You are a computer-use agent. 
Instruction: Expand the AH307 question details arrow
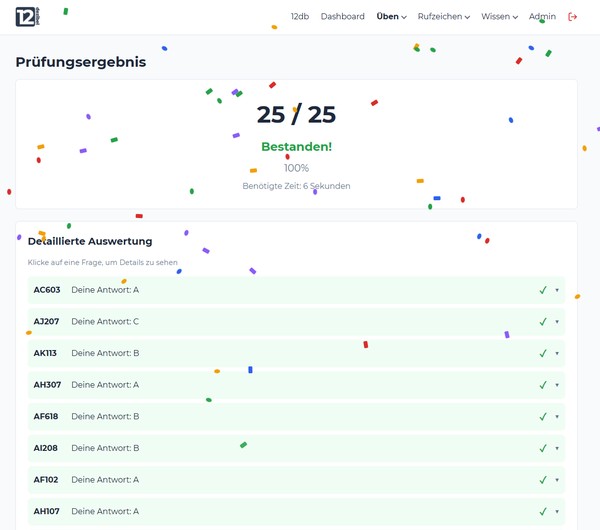(x=557, y=385)
